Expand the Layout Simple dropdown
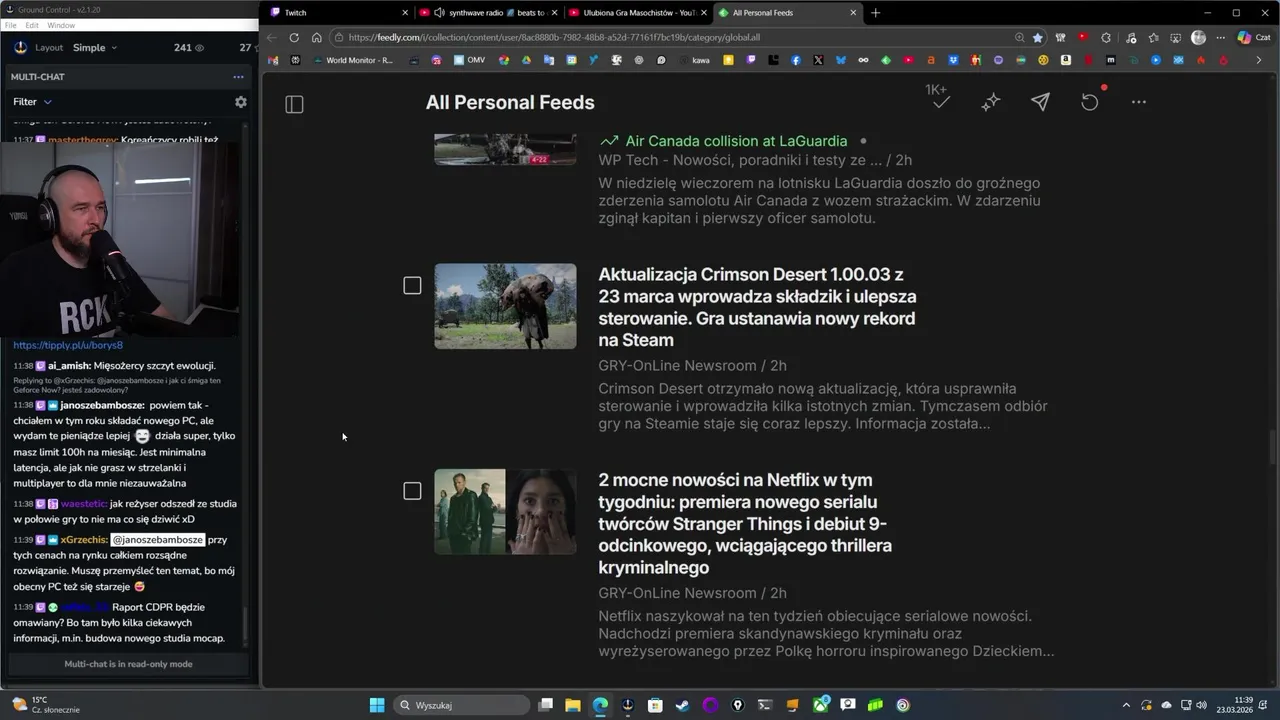Viewport: 1280px width, 720px height. coord(94,48)
